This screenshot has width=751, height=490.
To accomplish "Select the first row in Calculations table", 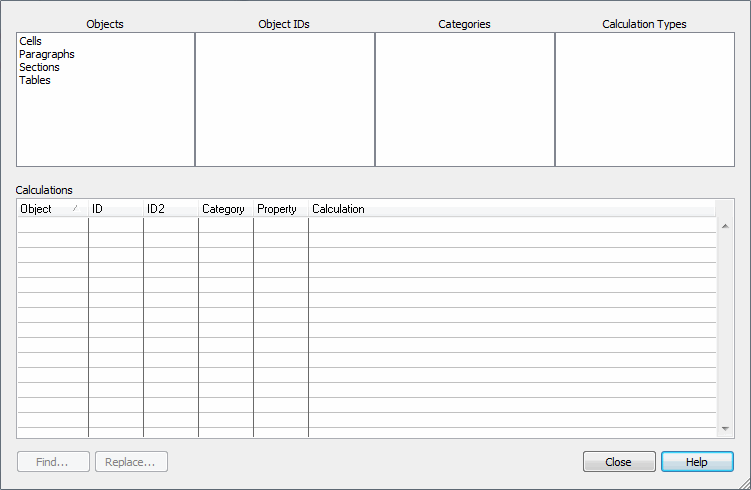I will click(366, 225).
